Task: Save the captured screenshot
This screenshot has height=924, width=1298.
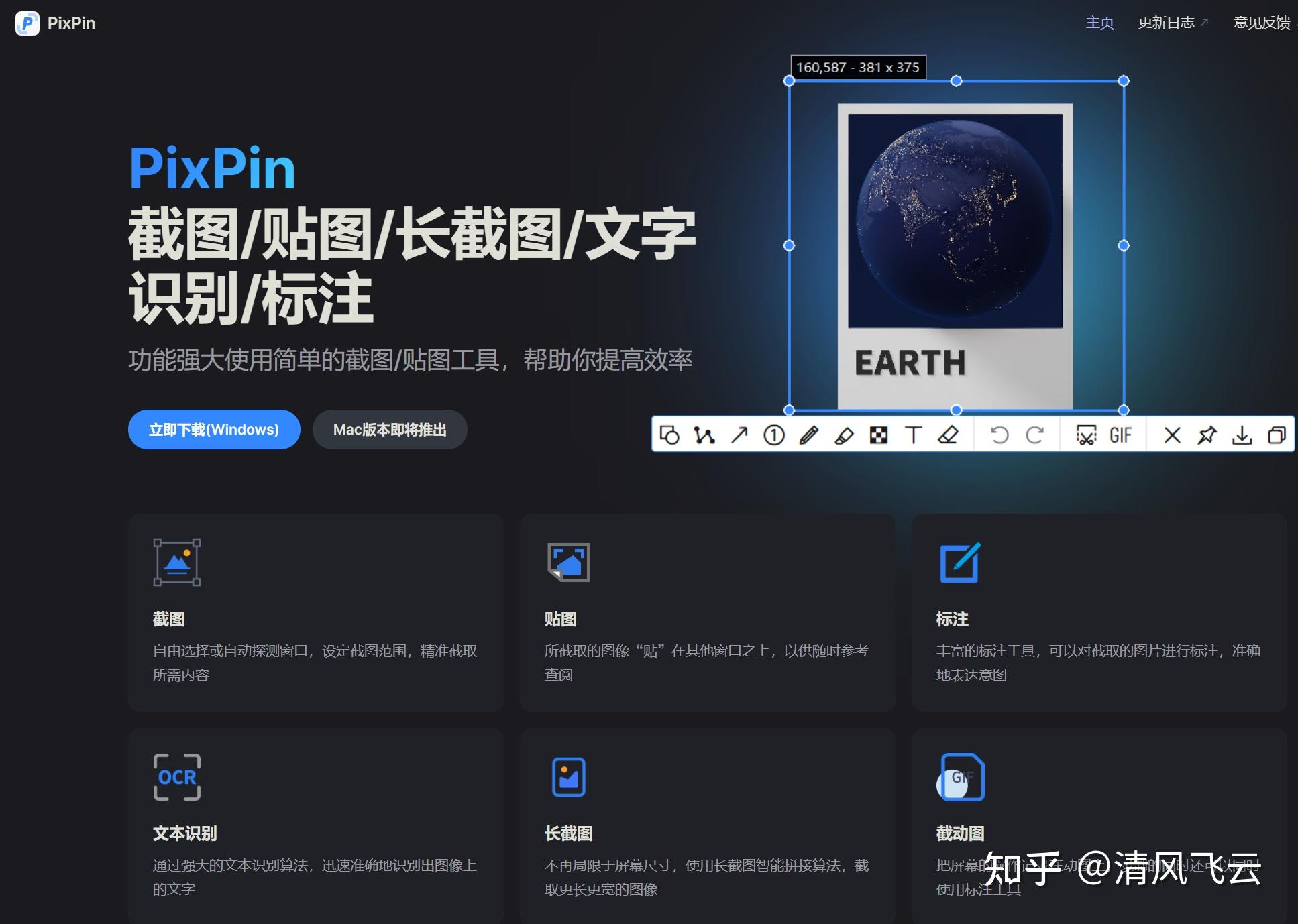Action: (1242, 435)
